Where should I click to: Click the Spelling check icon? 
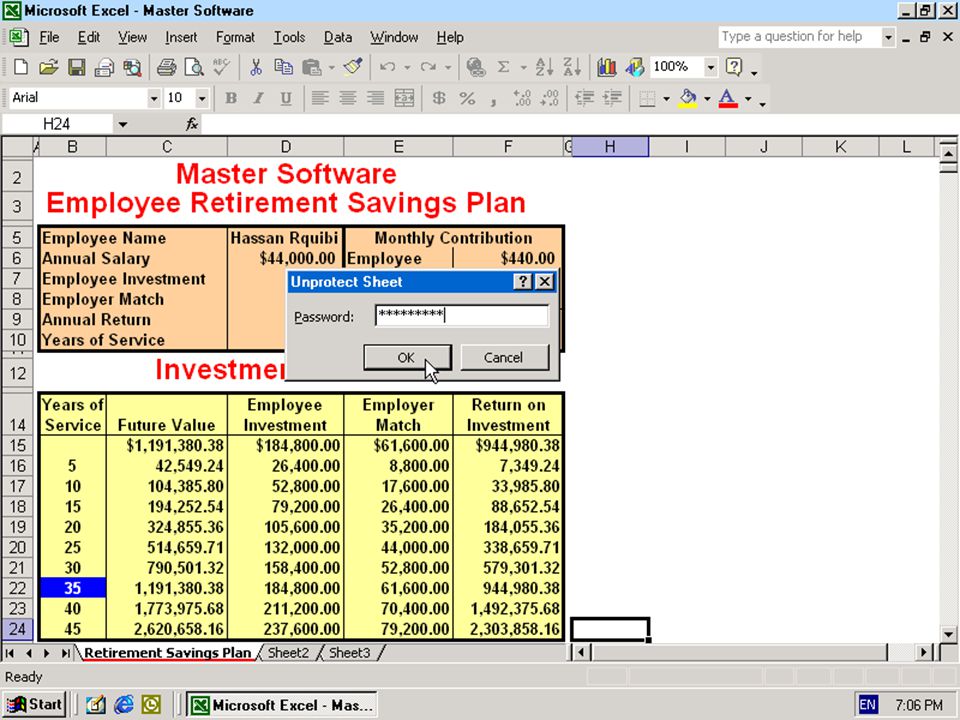point(222,67)
